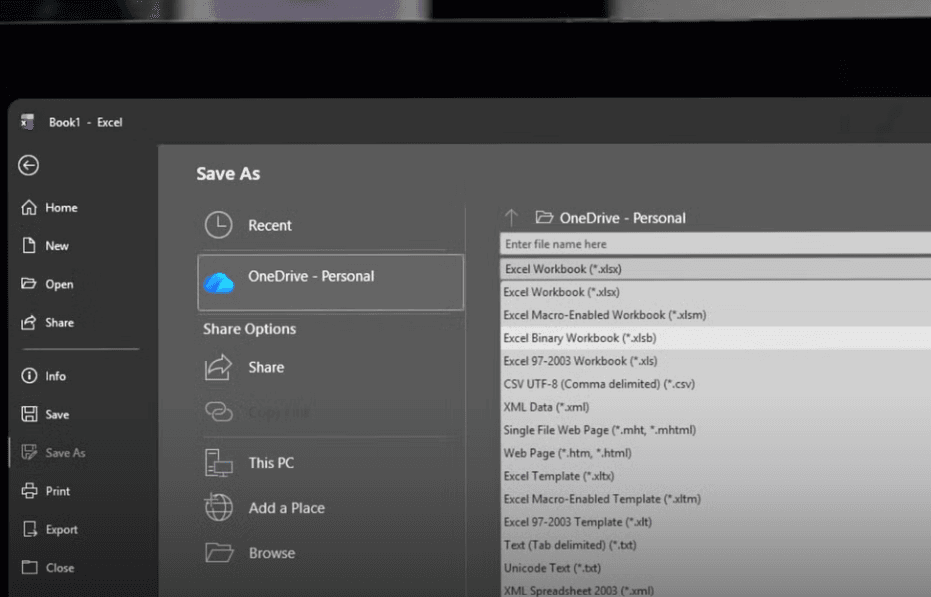Screen dimensions: 931x597
Task: Choose Excel Macro-Enabled Workbook (*.xlsm)
Action: (715, 315)
